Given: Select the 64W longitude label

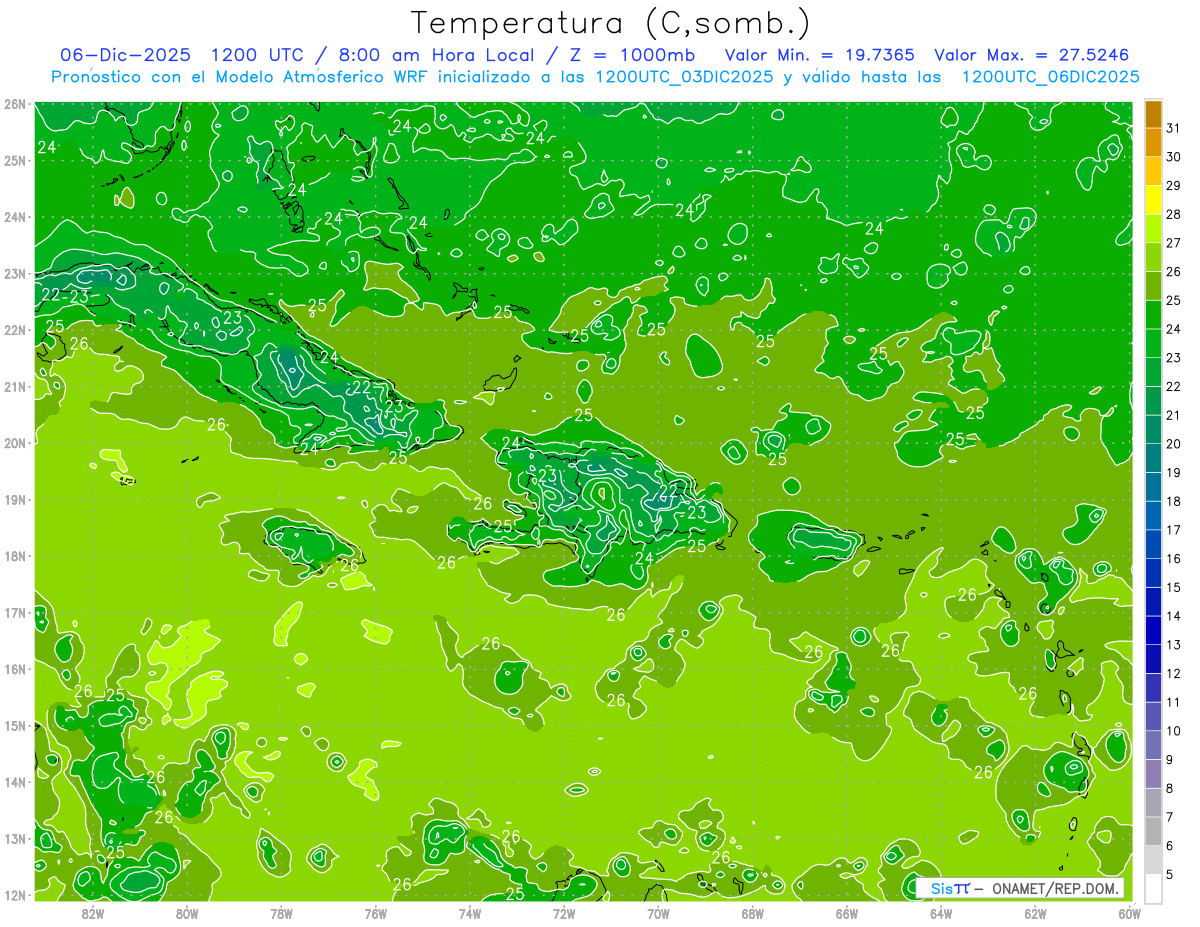Looking at the screenshot, I should (940, 913).
